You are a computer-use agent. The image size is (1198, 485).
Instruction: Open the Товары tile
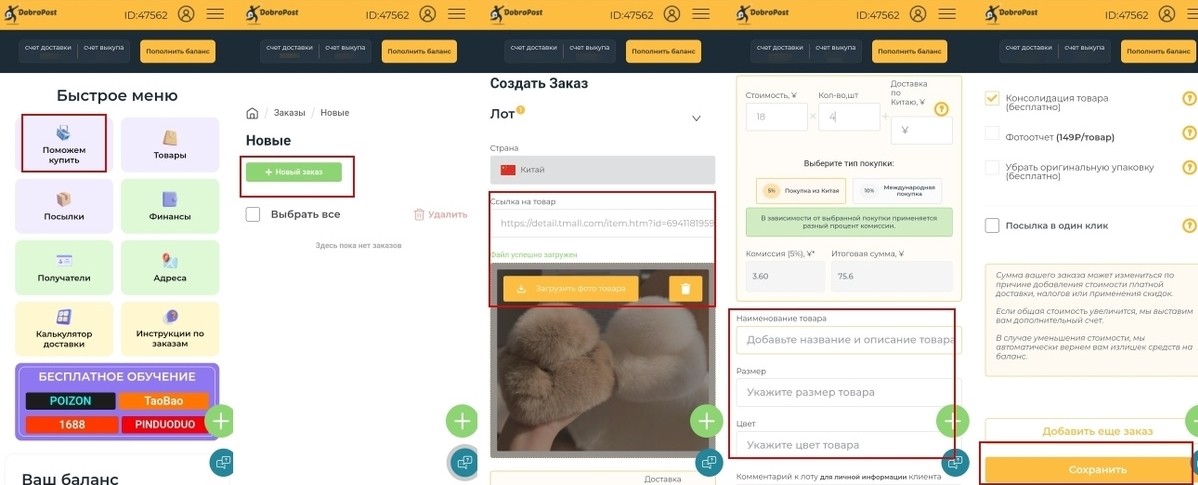click(170, 144)
